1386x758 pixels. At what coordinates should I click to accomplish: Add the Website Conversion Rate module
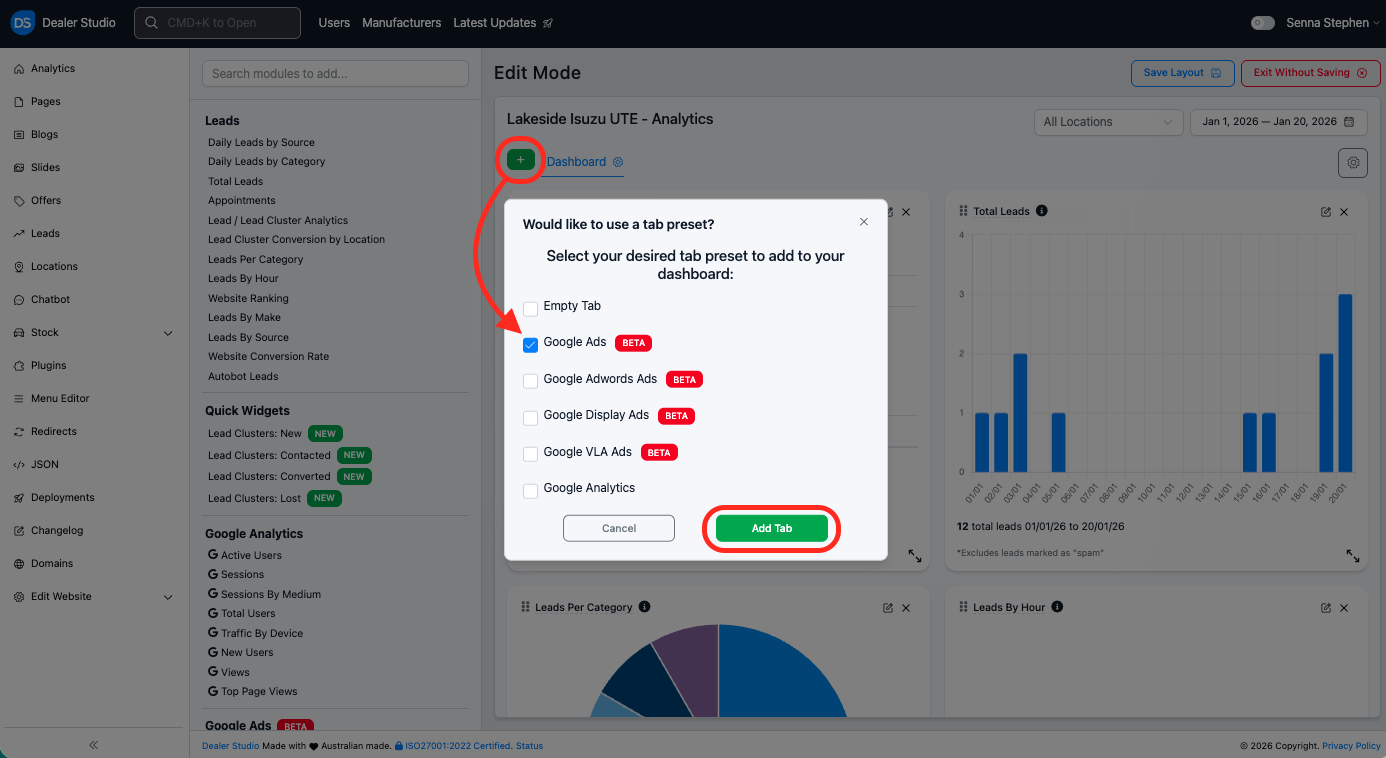tap(268, 356)
